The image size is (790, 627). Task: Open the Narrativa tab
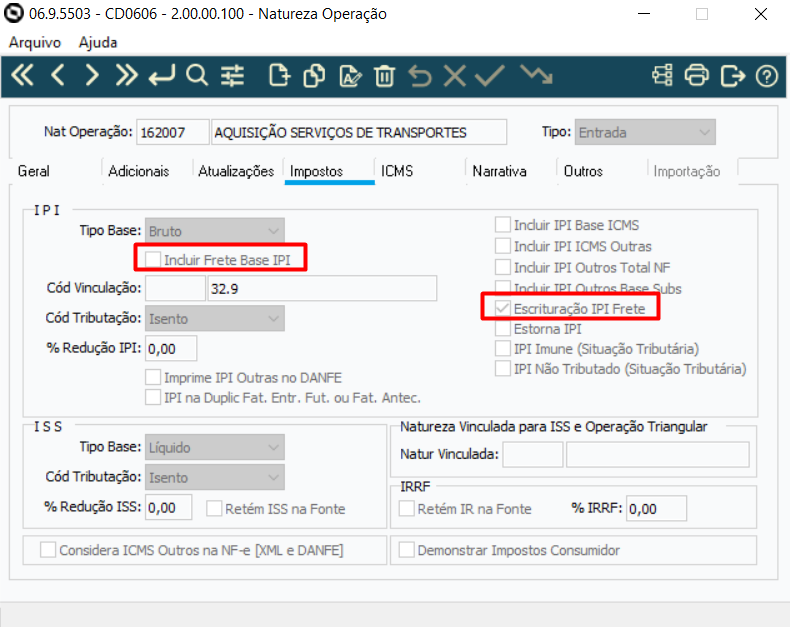[x=499, y=171]
